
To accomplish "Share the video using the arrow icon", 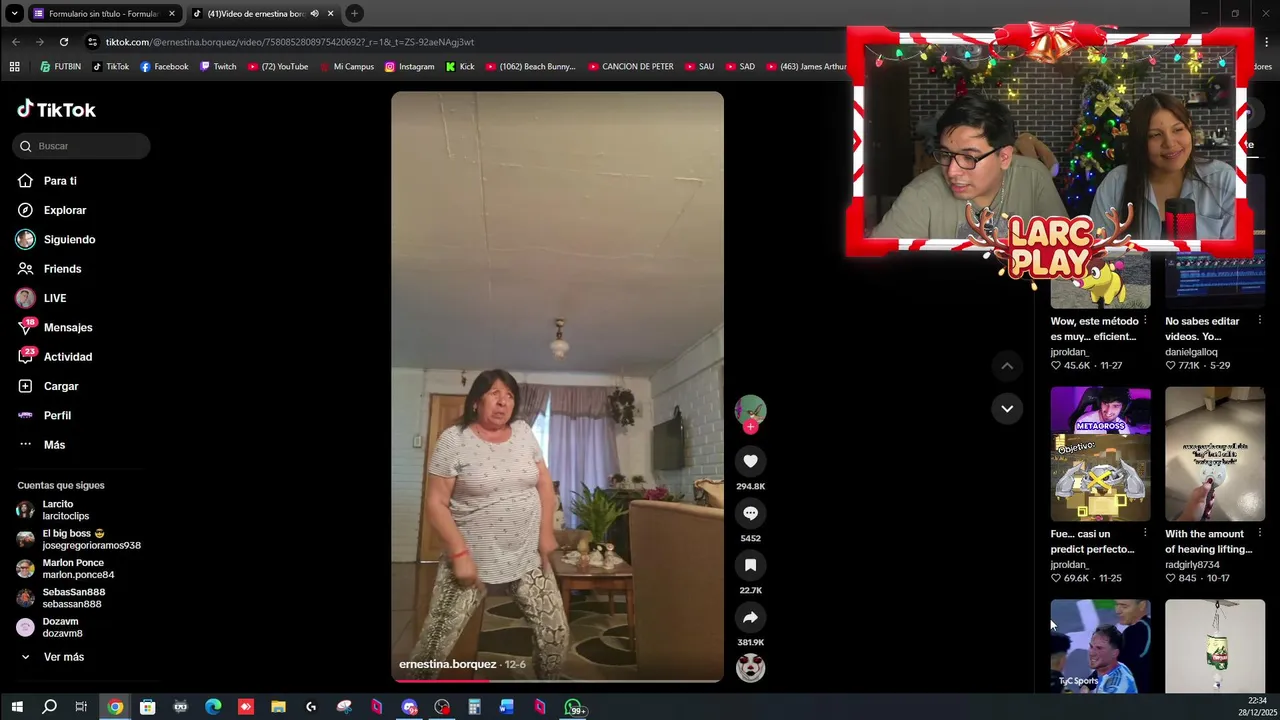I will (x=750, y=617).
